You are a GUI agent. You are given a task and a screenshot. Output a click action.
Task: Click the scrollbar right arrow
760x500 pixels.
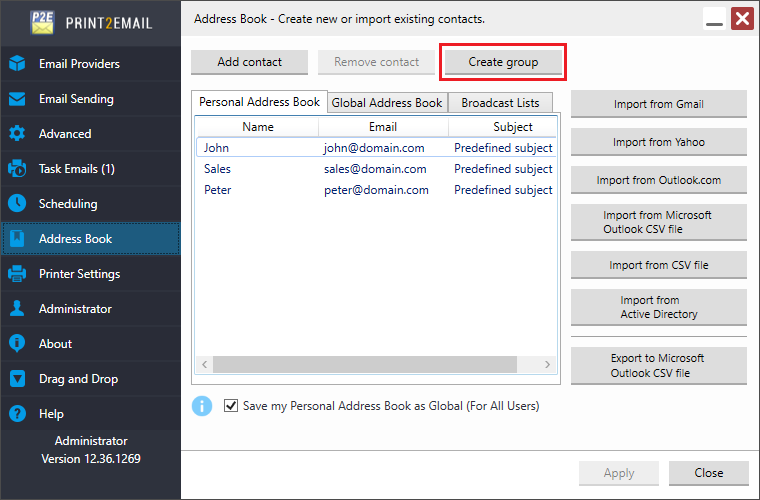[x=547, y=365]
